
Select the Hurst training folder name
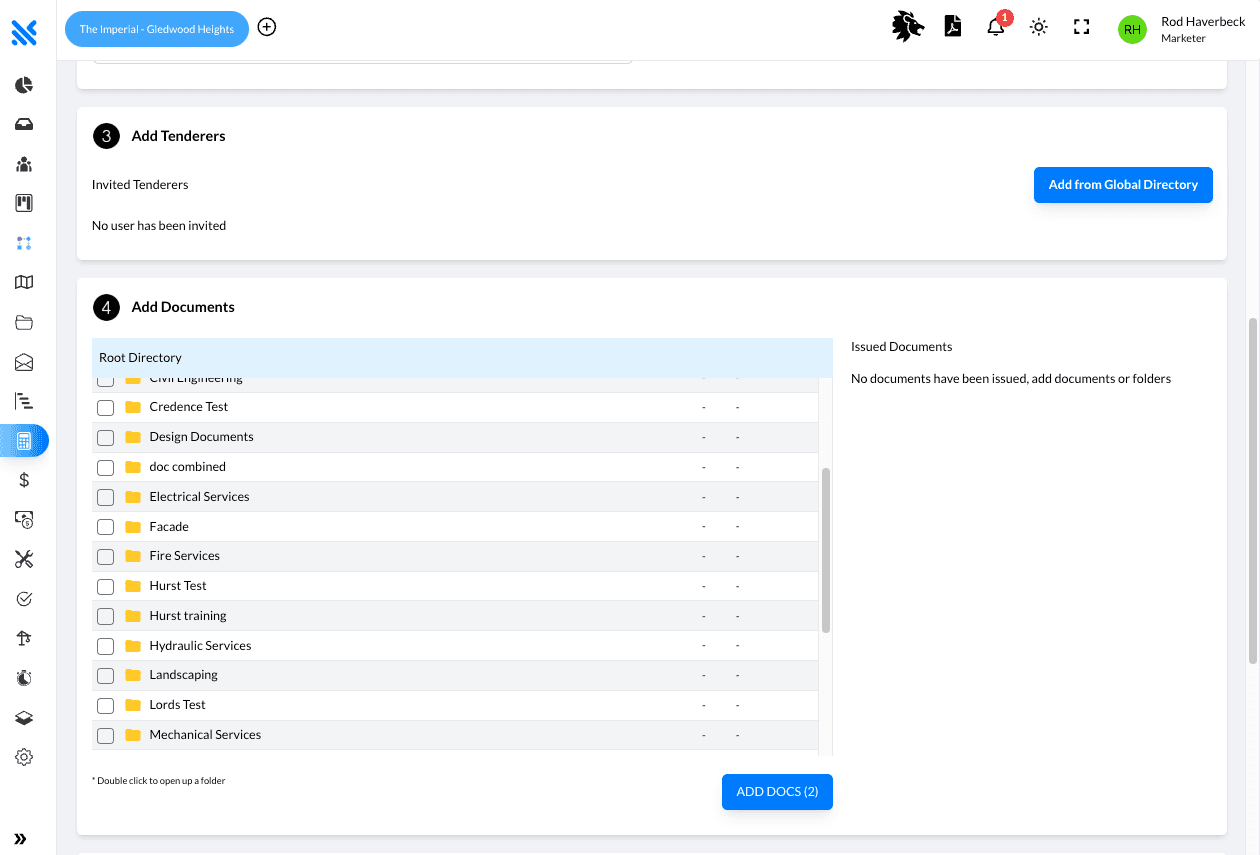tap(188, 616)
